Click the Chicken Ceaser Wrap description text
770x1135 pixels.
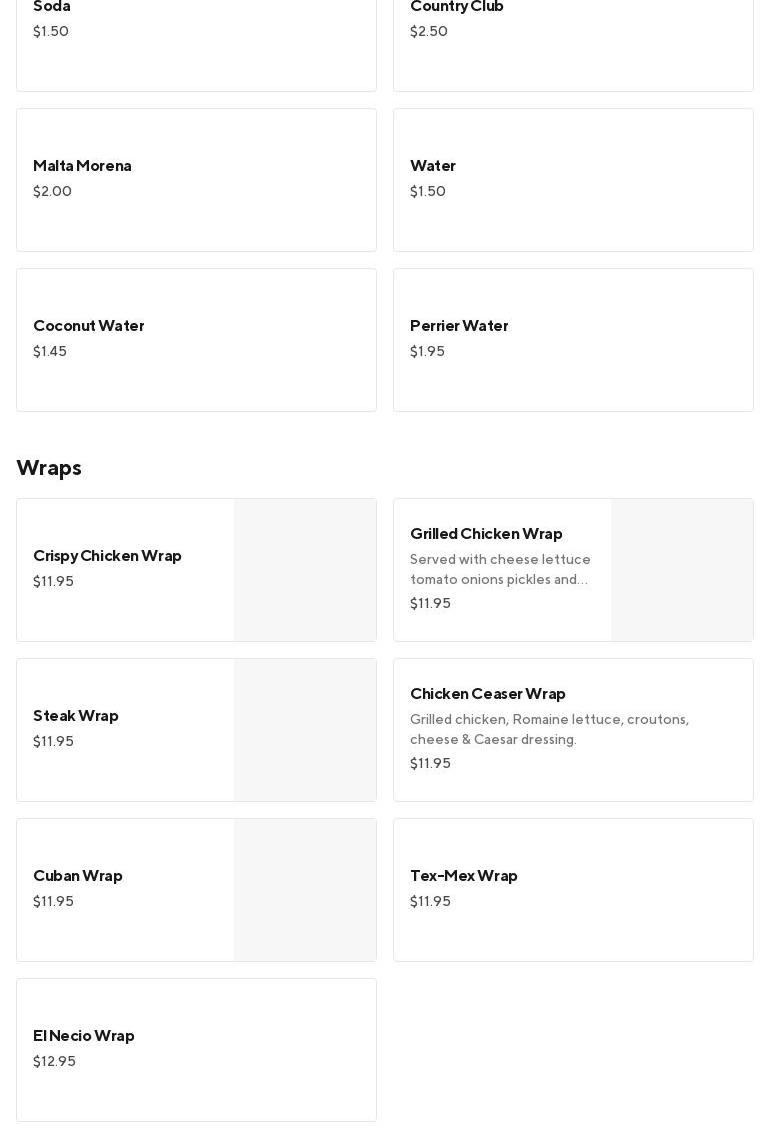[550, 729]
